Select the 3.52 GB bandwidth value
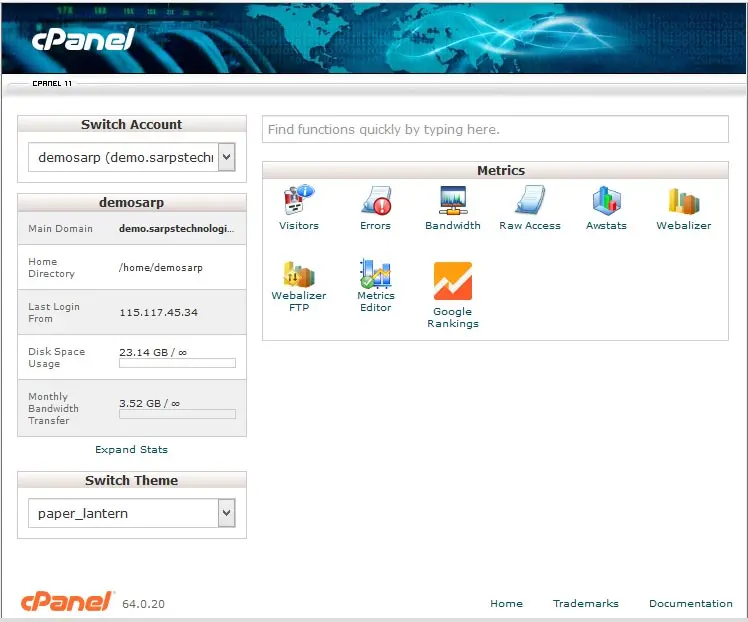The image size is (748, 622). tap(149, 404)
